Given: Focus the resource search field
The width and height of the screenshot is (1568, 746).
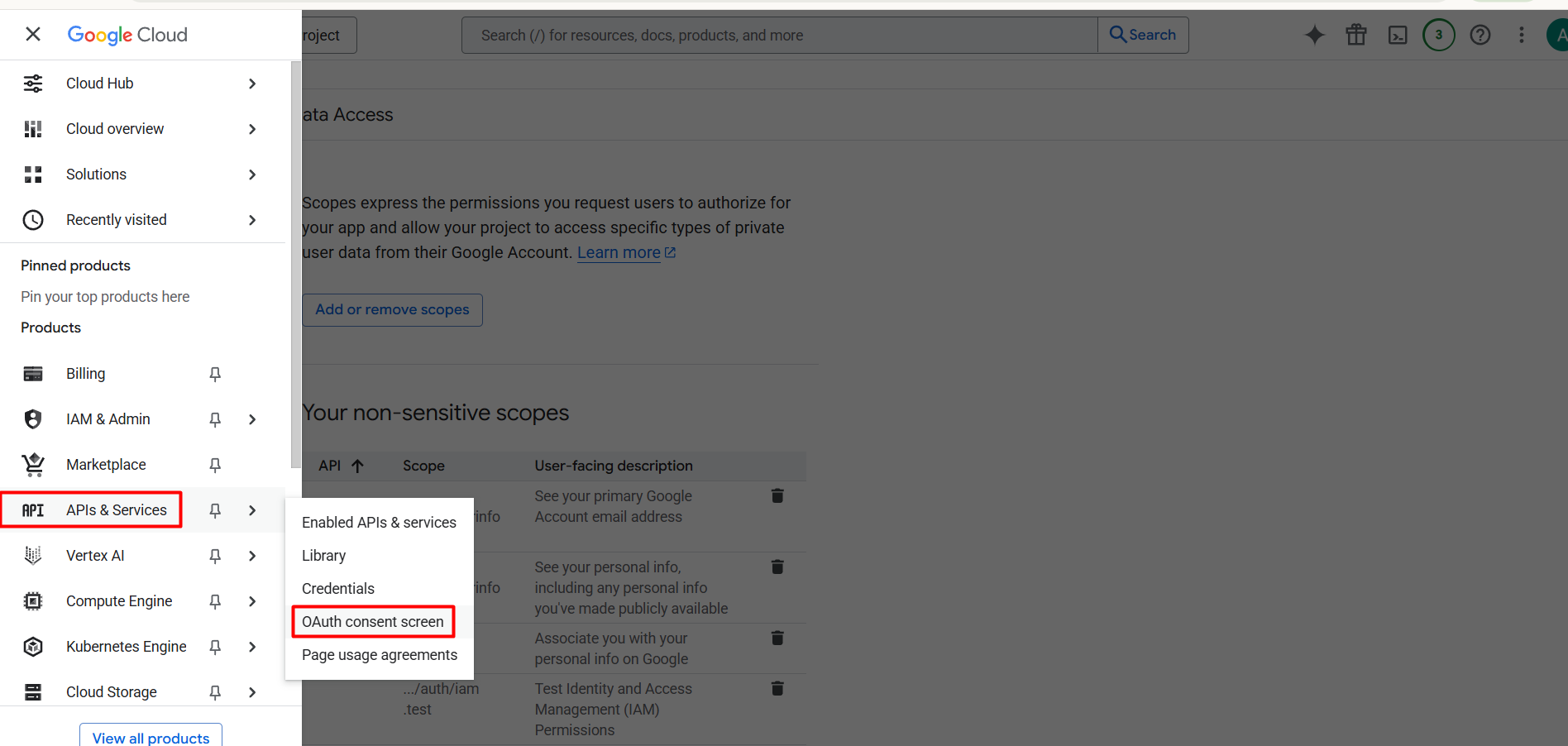Looking at the screenshot, I should (780, 35).
